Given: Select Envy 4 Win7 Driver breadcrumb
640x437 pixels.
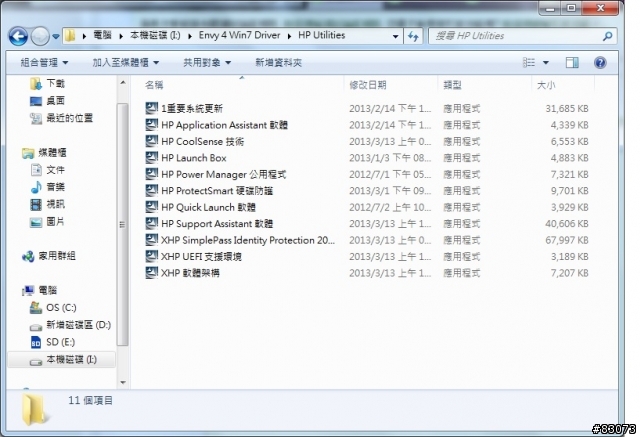Looking at the screenshot, I should tap(239, 35).
